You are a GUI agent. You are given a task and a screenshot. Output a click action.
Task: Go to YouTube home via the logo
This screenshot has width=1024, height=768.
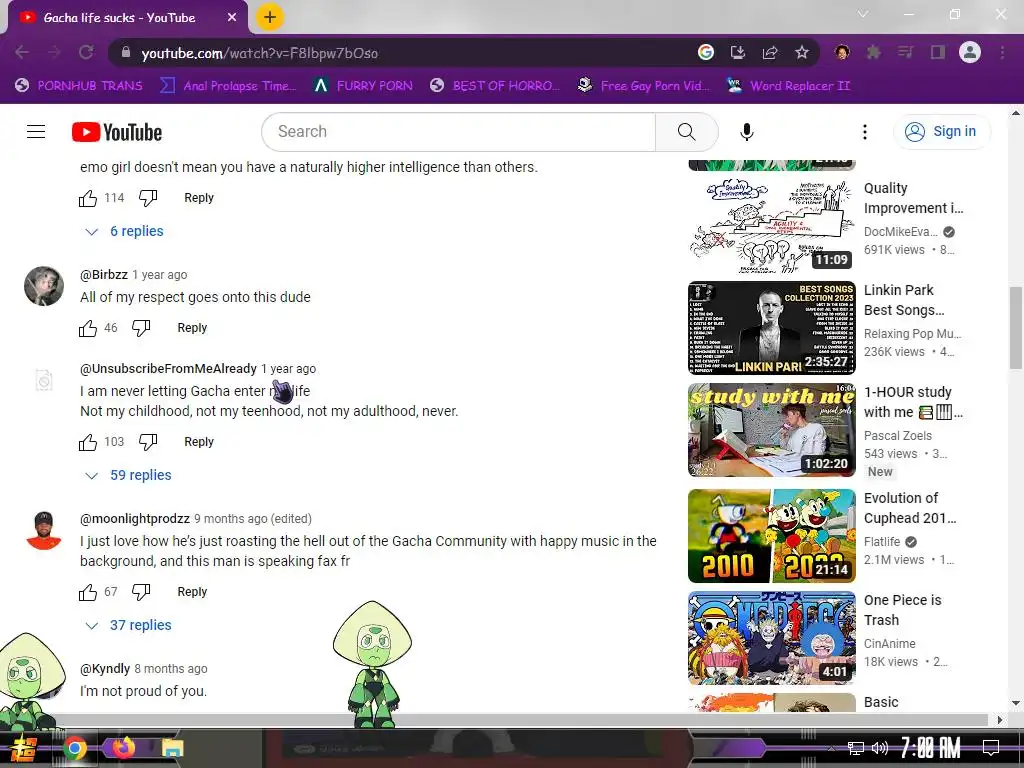click(x=117, y=132)
